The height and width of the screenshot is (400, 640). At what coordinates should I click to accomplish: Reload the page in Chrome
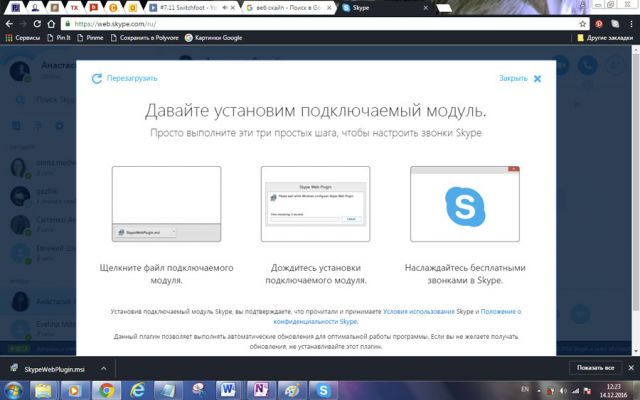[37, 24]
